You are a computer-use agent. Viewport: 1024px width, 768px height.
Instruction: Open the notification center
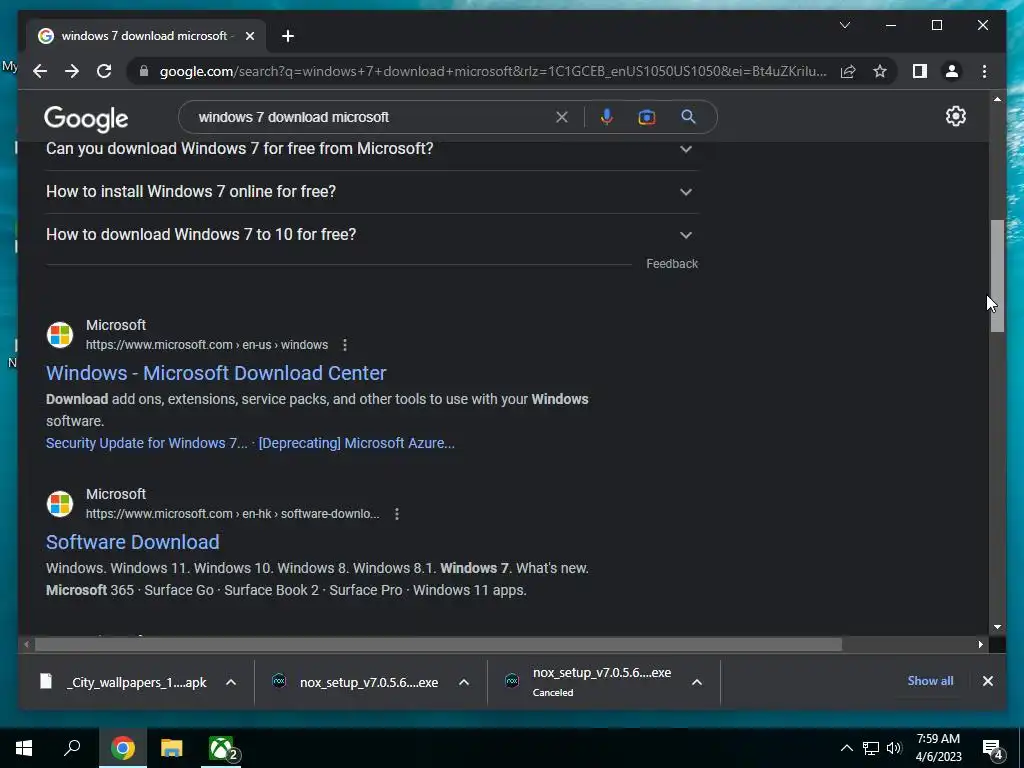point(992,748)
